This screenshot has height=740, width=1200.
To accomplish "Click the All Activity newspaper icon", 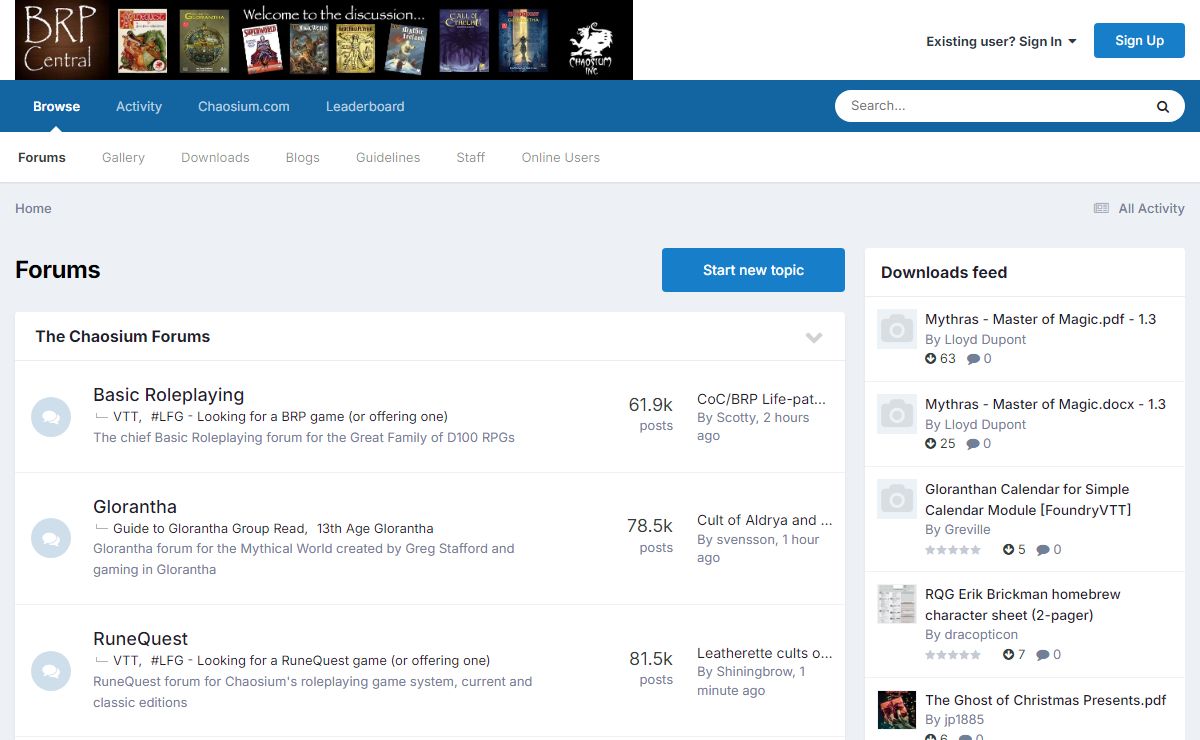I will 1101,208.
